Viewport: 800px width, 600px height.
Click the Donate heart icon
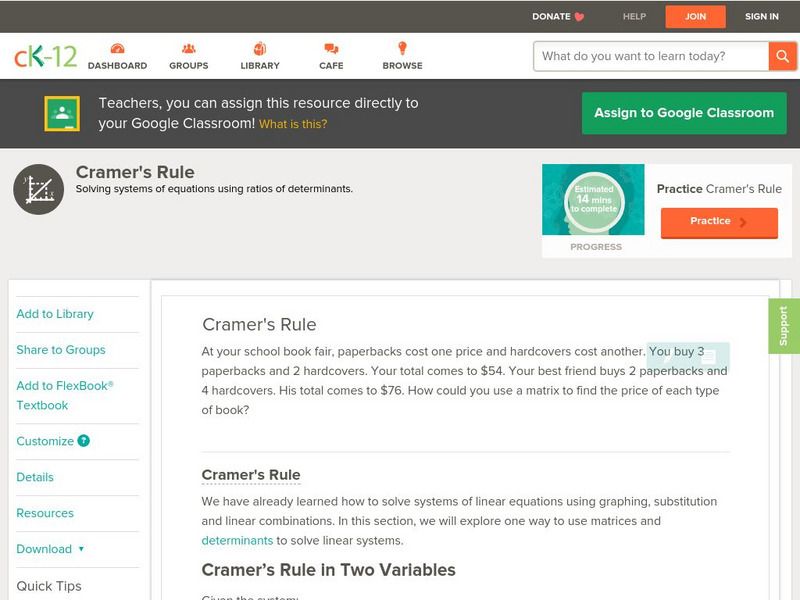click(579, 17)
